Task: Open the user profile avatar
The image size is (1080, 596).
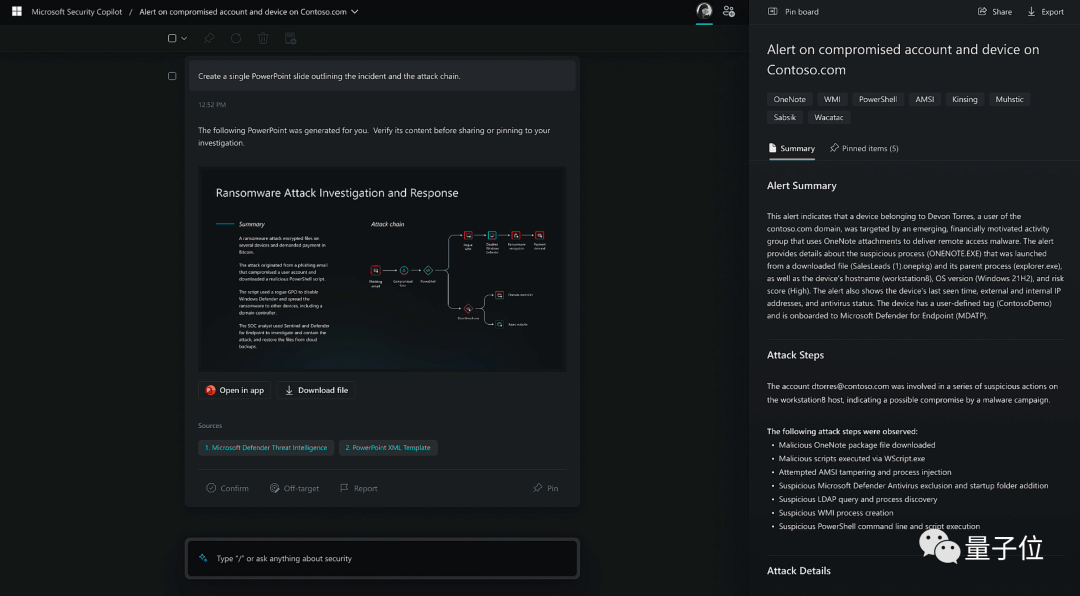Action: pyautogui.click(x=704, y=10)
